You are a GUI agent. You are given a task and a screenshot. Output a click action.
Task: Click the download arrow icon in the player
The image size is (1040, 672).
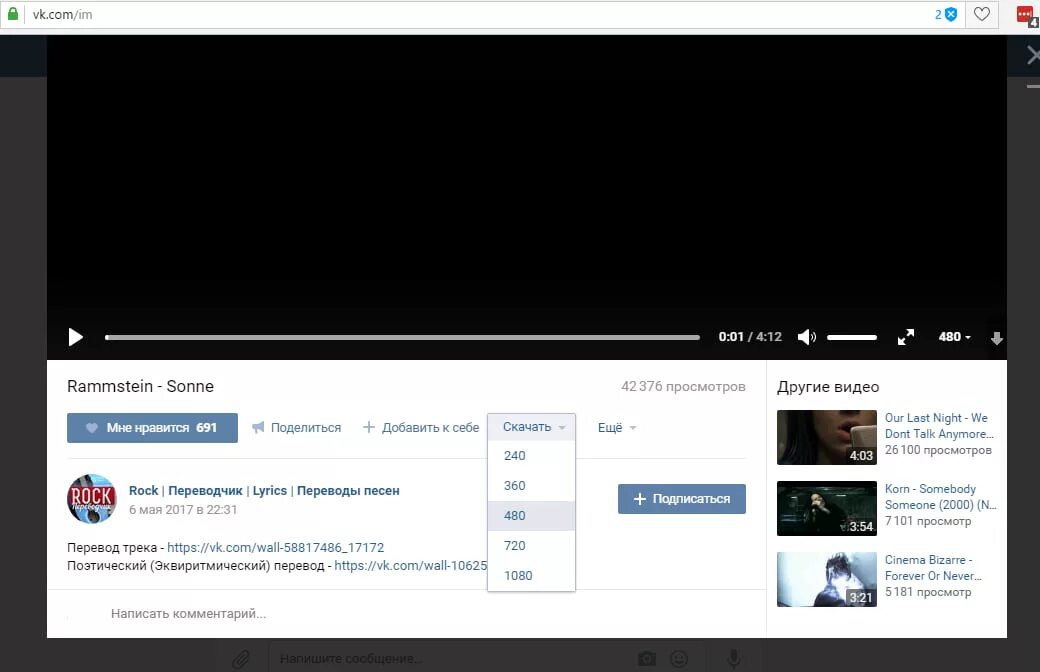coord(996,338)
